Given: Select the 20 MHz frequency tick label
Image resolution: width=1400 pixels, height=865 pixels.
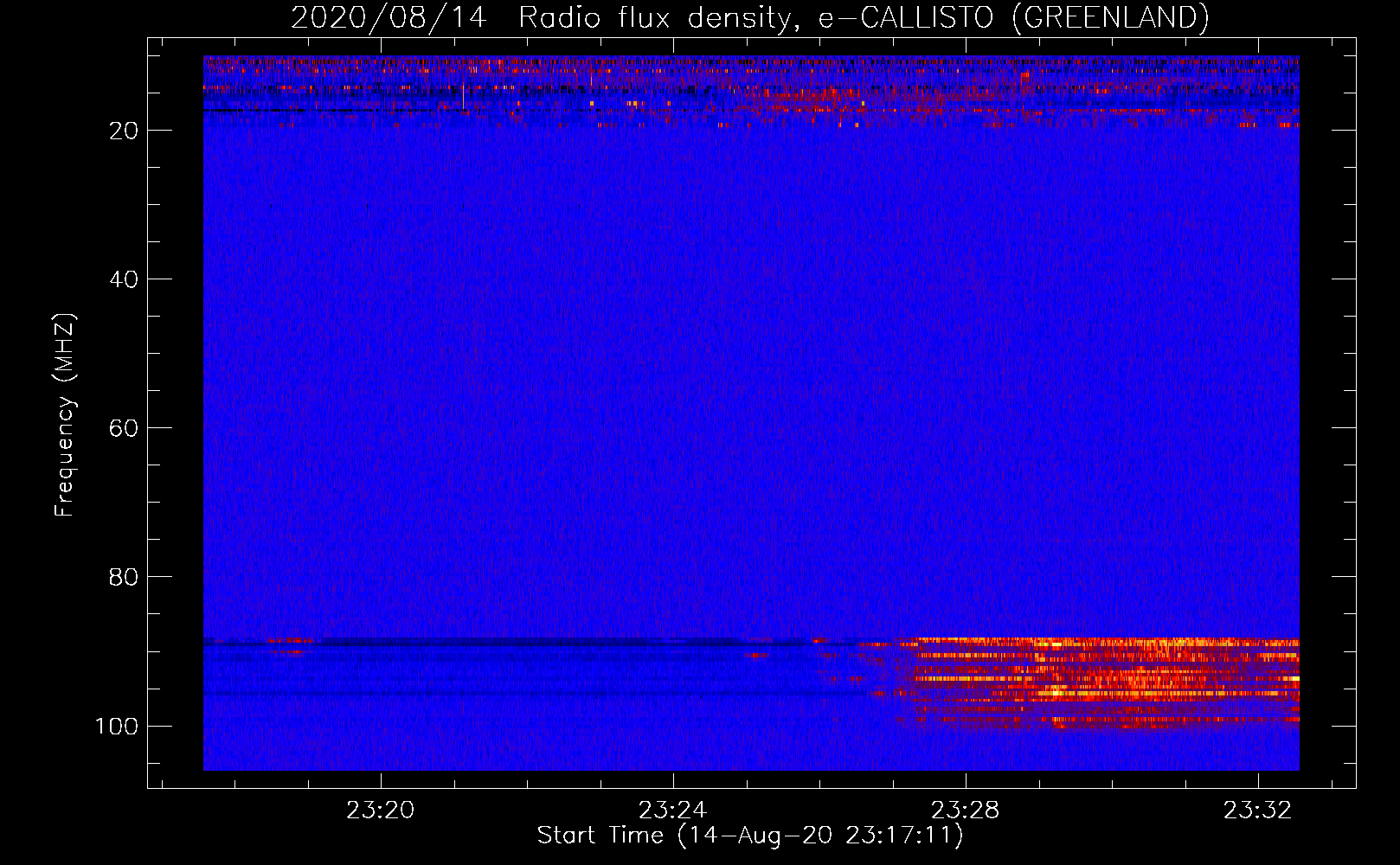Looking at the screenshot, I should click(x=124, y=131).
